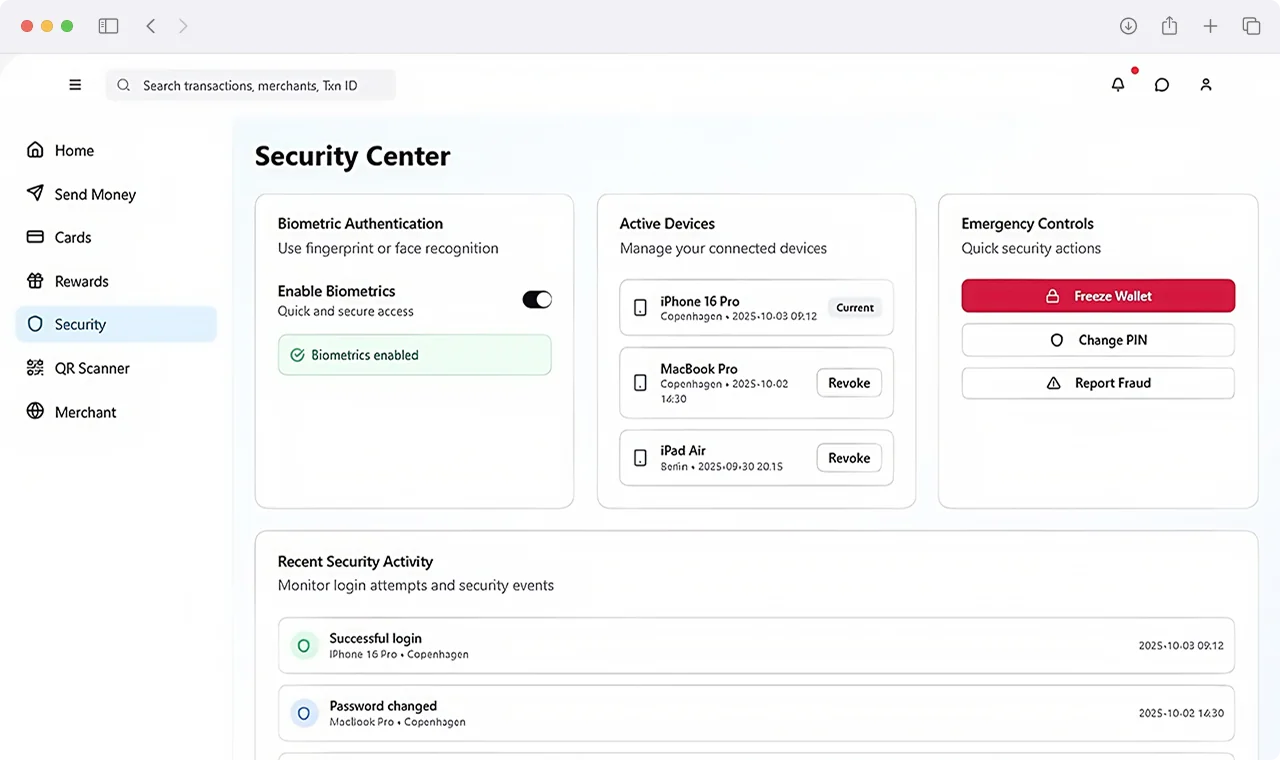Revoke the MacBook Pro device
Image resolution: width=1280 pixels, height=760 pixels.
pos(849,383)
